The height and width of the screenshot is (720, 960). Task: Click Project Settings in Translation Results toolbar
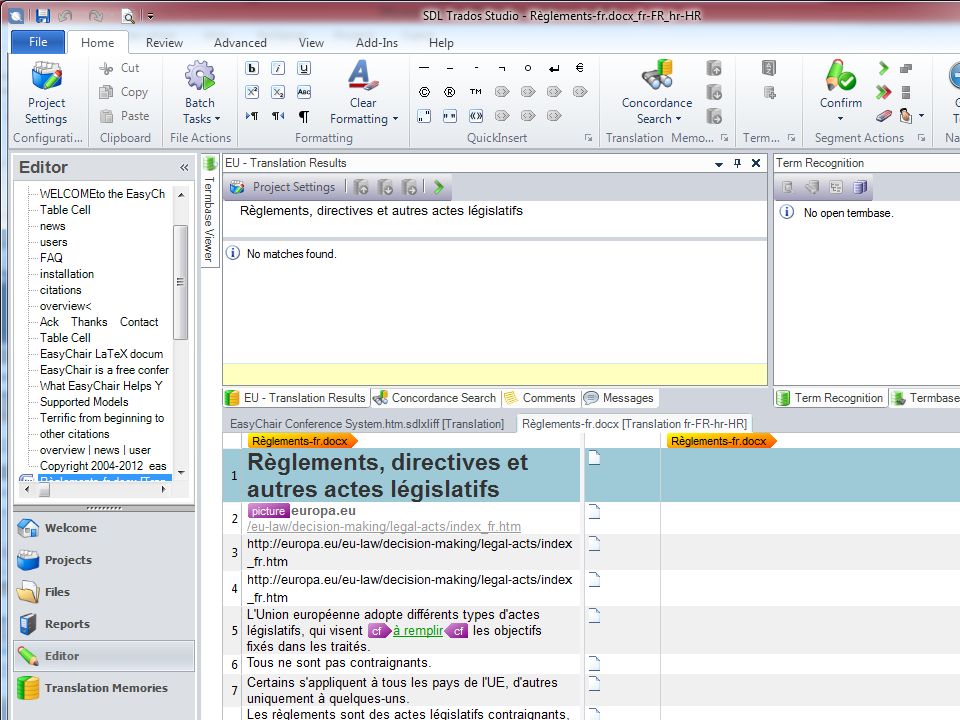click(282, 187)
